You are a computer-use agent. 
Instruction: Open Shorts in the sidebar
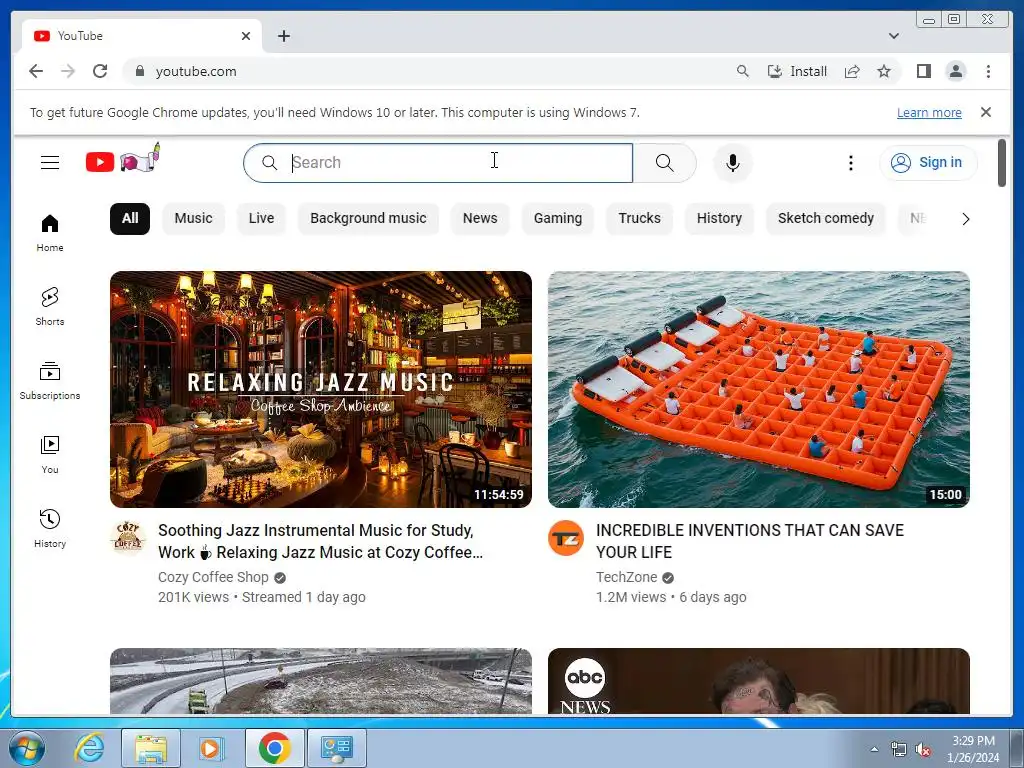click(50, 307)
